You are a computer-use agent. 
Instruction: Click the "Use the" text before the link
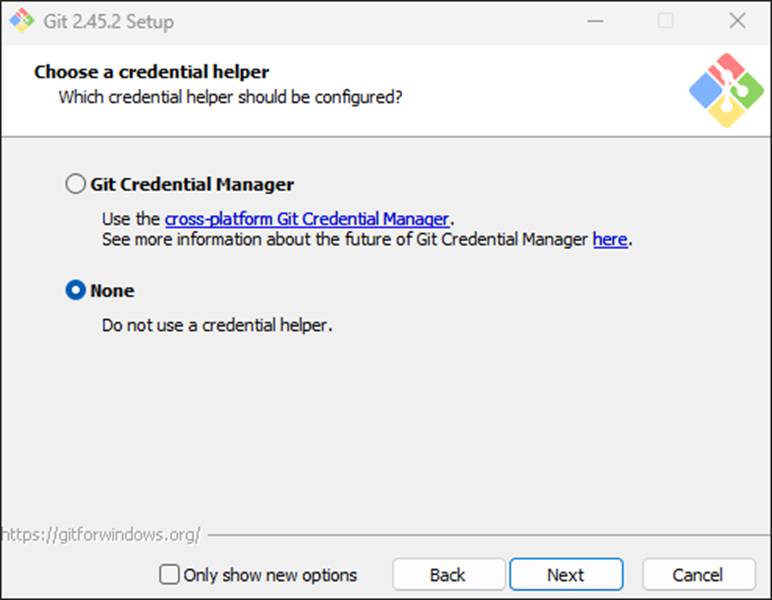coord(131,219)
